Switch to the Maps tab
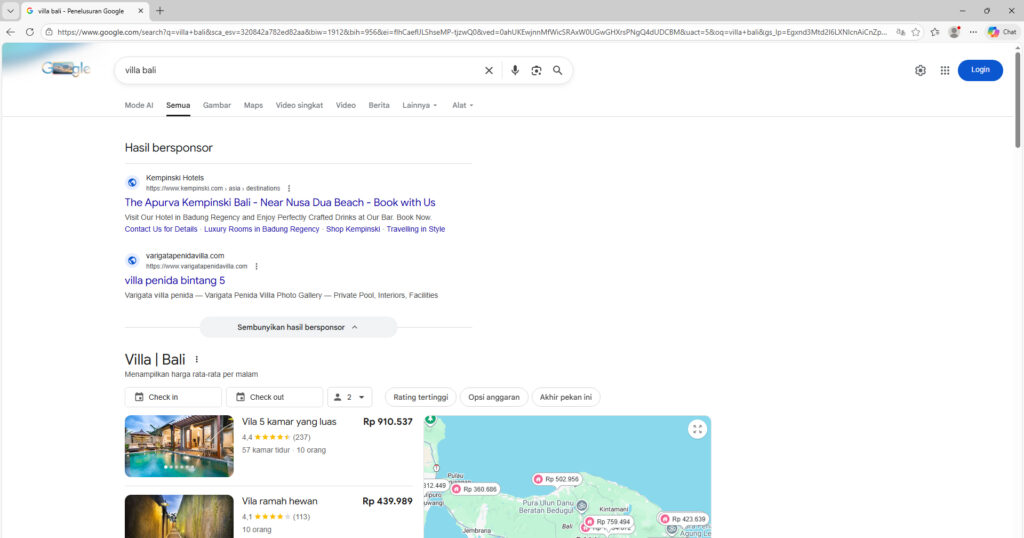This screenshot has height=538, width=1024. click(253, 105)
